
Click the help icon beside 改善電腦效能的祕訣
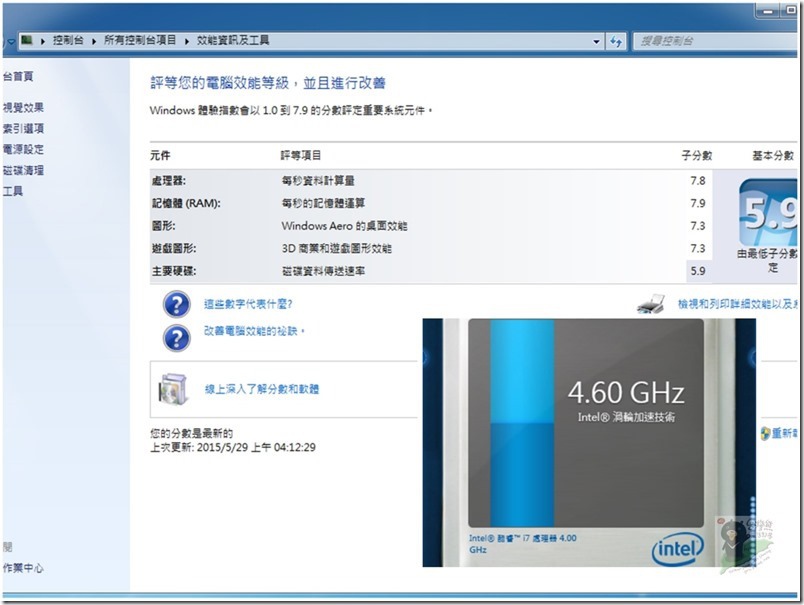point(176,338)
